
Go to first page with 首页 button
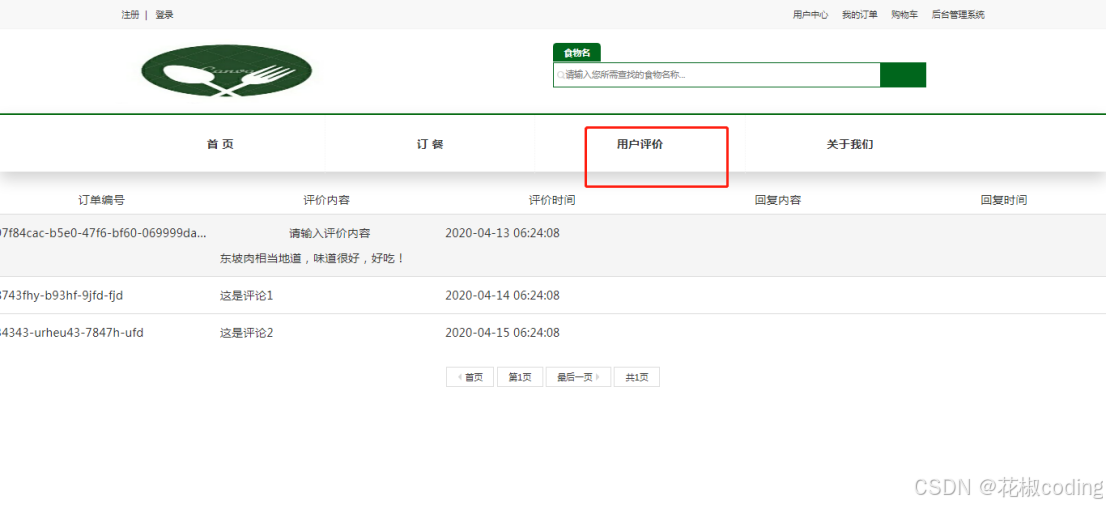470,377
